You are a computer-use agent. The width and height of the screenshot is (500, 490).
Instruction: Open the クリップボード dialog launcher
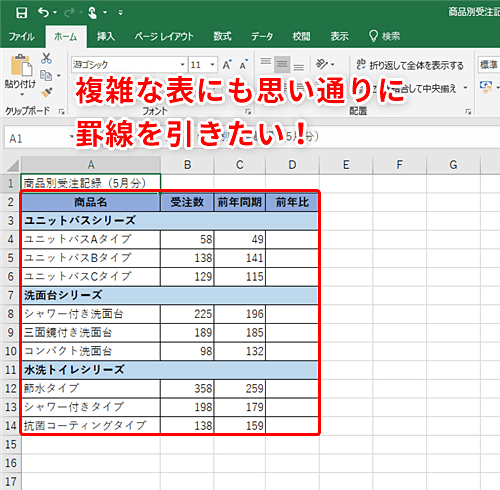click(x=61, y=112)
